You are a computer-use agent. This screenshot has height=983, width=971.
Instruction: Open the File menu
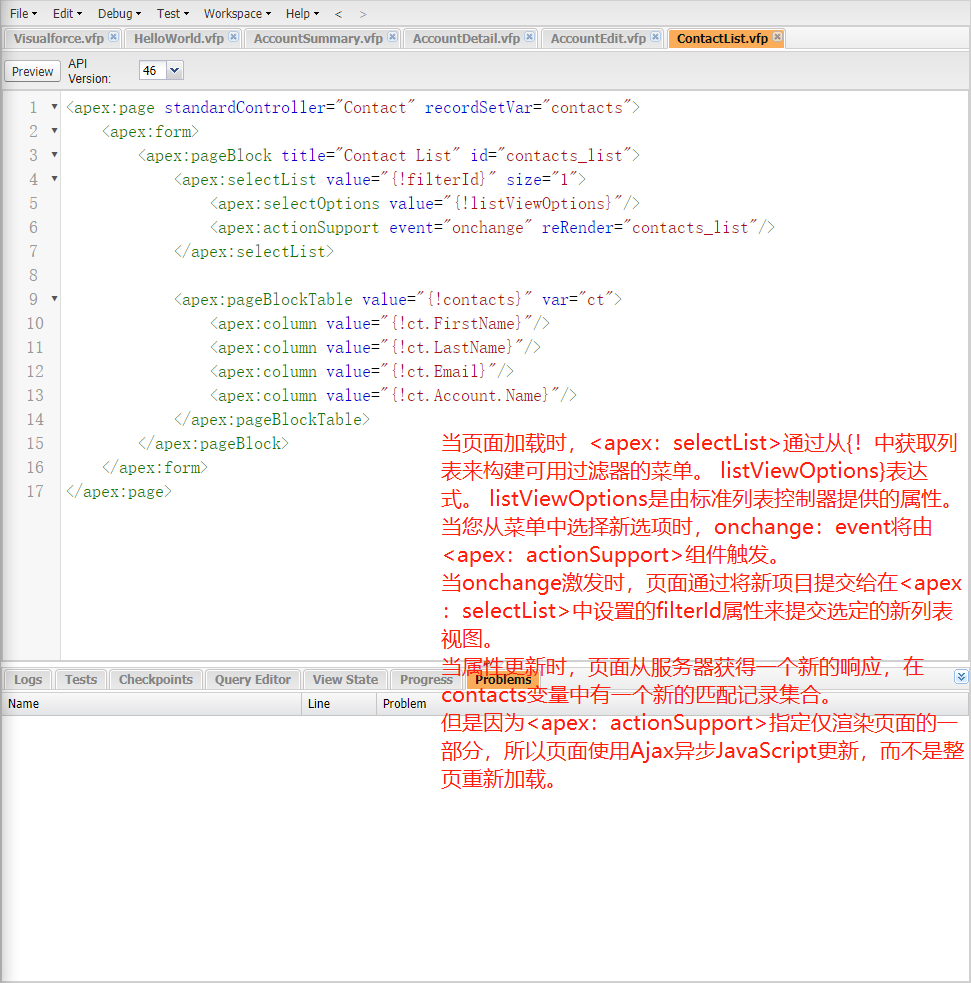[23, 13]
